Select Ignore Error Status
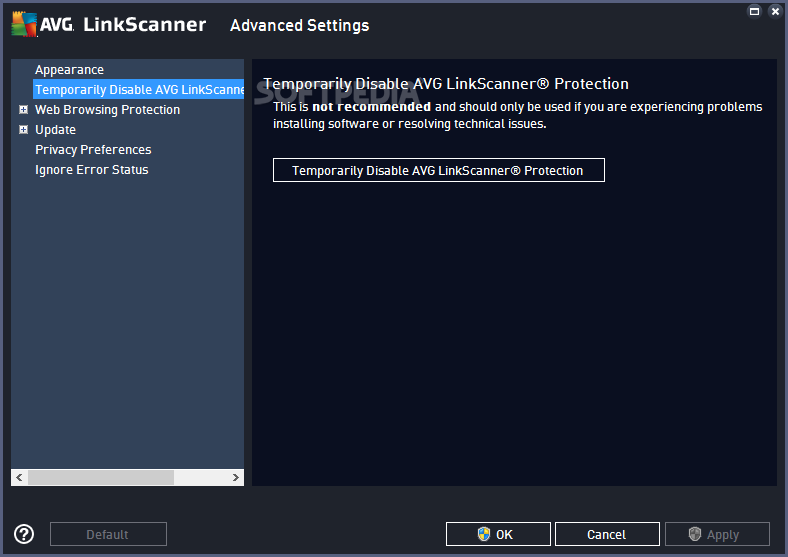The image size is (788, 557). (x=91, y=170)
